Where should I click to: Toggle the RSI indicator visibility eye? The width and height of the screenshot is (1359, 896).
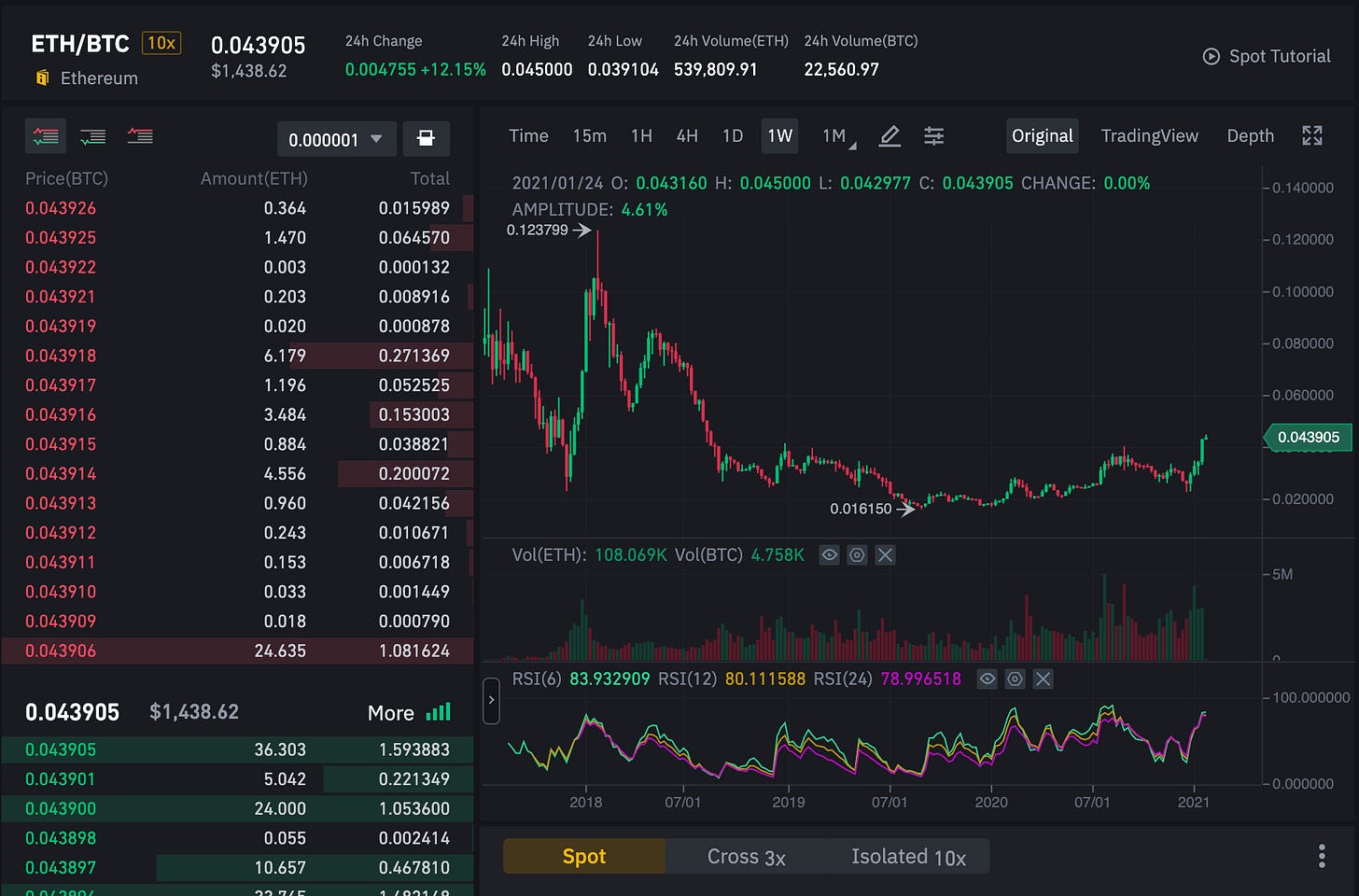click(x=987, y=679)
